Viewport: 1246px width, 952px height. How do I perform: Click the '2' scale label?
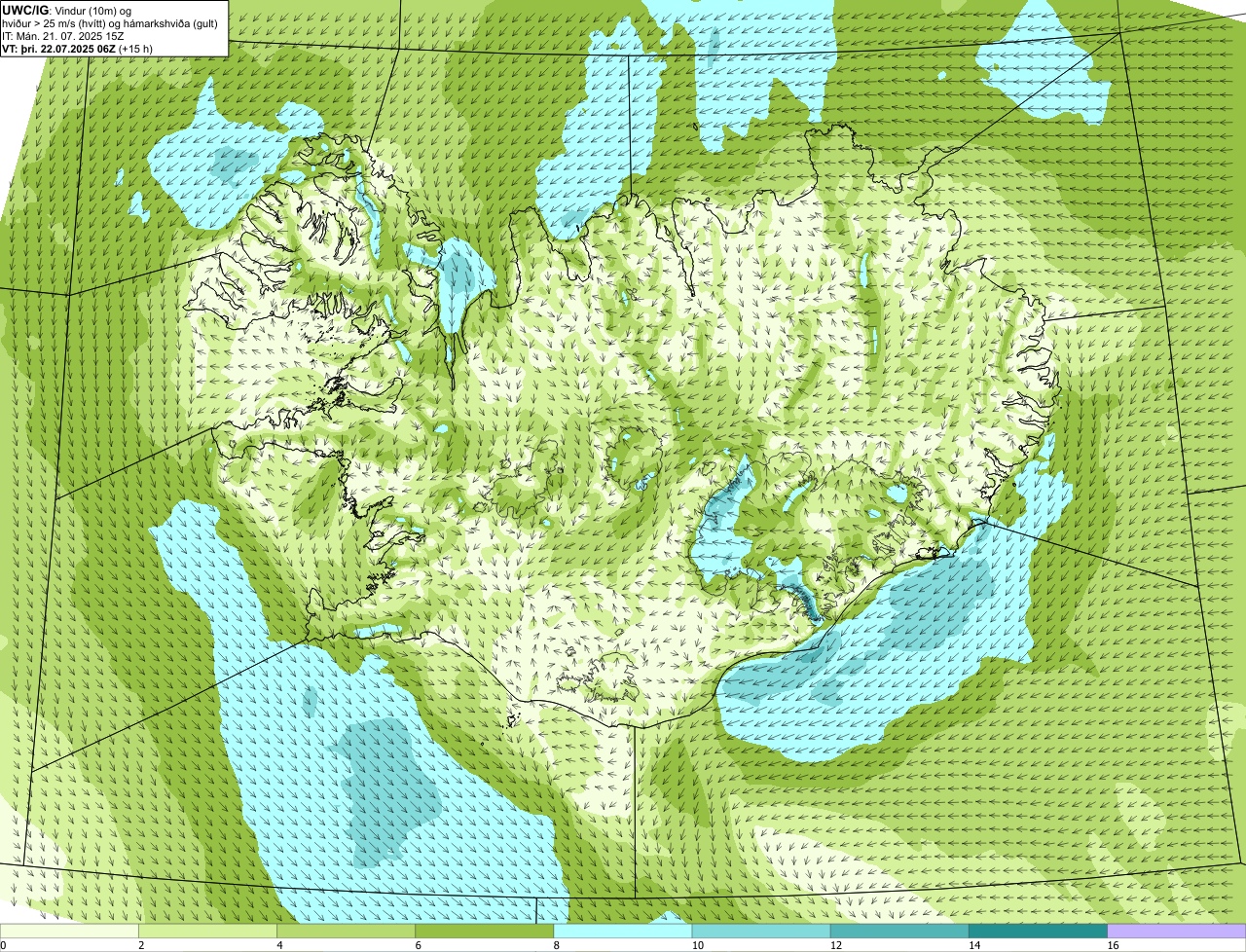[x=142, y=945]
